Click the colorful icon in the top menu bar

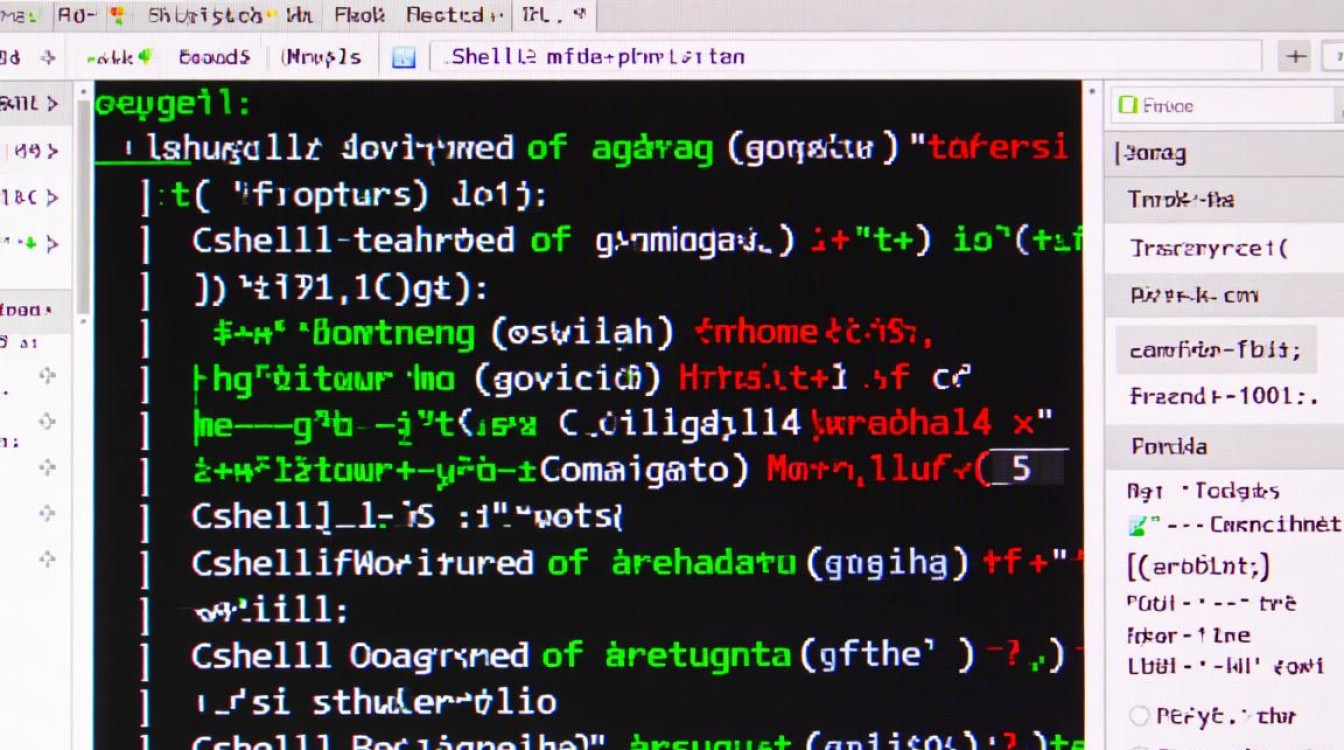click(x=118, y=16)
